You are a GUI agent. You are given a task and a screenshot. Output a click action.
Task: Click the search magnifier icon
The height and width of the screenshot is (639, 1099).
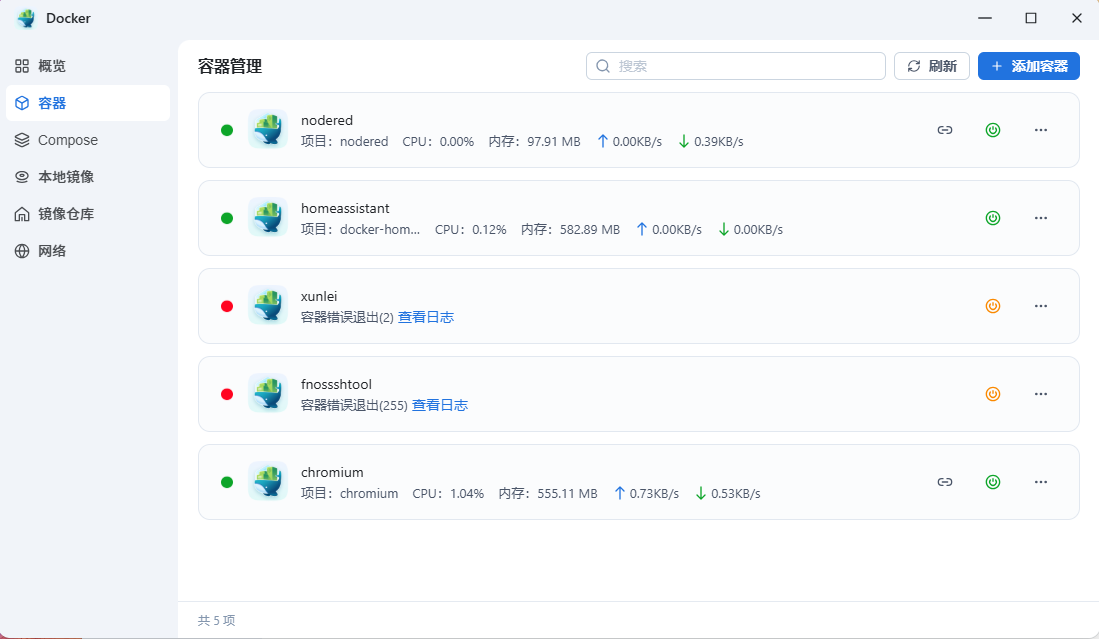coord(603,66)
